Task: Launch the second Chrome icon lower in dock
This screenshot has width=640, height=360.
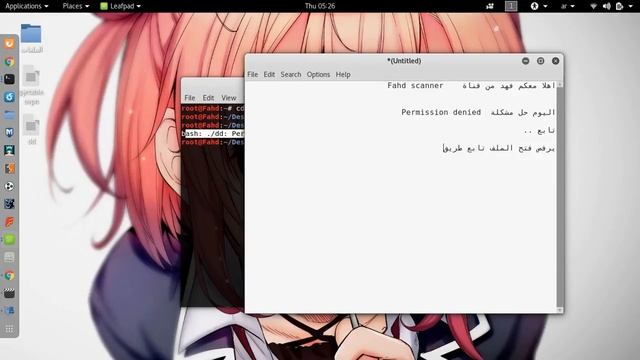Action: click(x=9, y=275)
